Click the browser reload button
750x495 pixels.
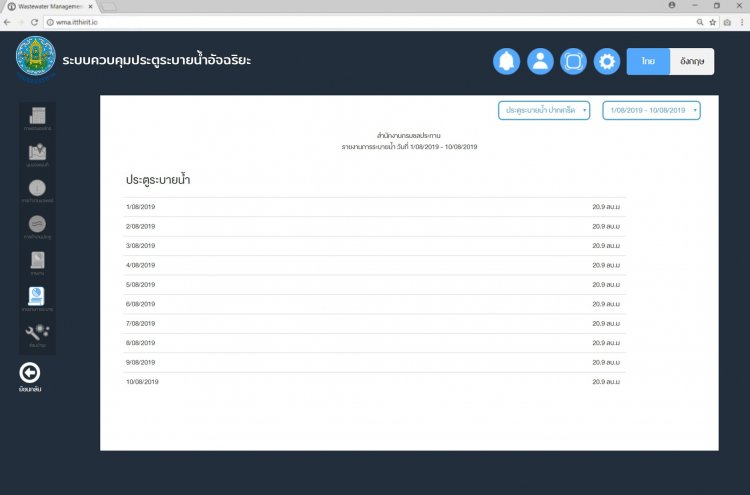pos(35,21)
